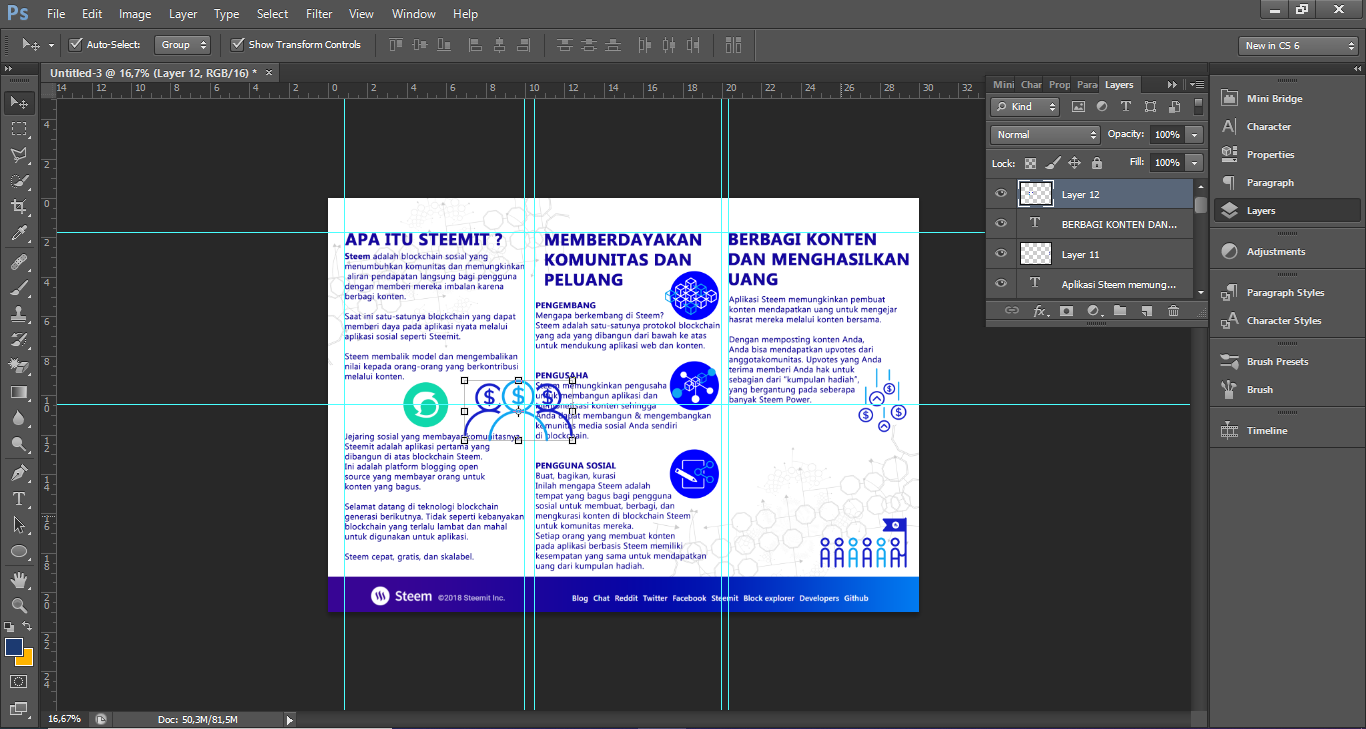The height and width of the screenshot is (729, 1366).
Task: Filter layers by pixel type
Action: tap(1078, 106)
